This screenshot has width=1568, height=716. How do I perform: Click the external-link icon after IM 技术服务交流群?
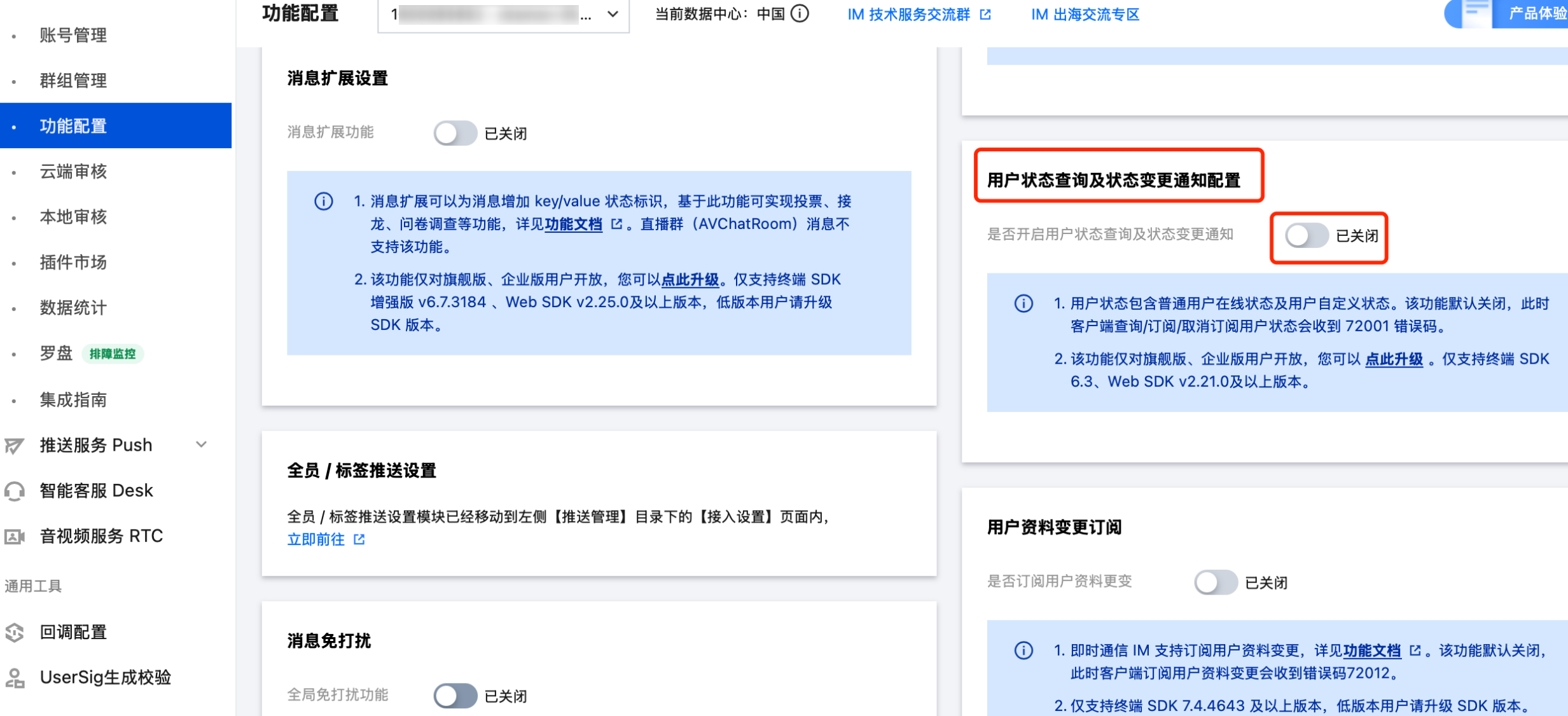[x=985, y=14]
